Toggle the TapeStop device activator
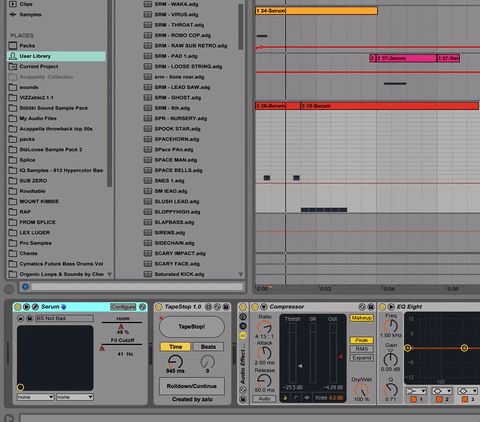Screen dimensions: 480x422 point(159,307)
